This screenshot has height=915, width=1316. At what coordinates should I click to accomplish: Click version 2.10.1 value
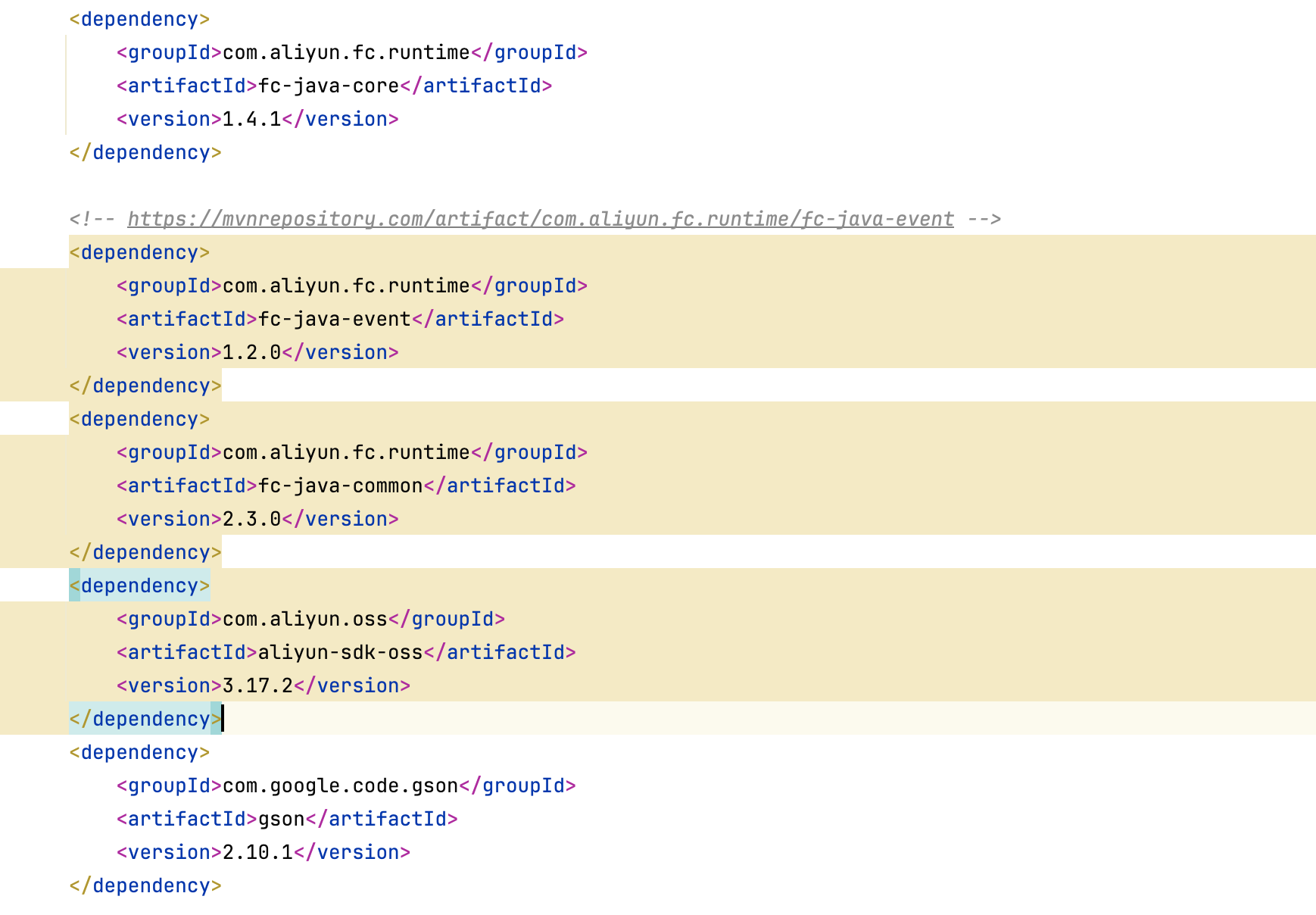click(x=258, y=852)
